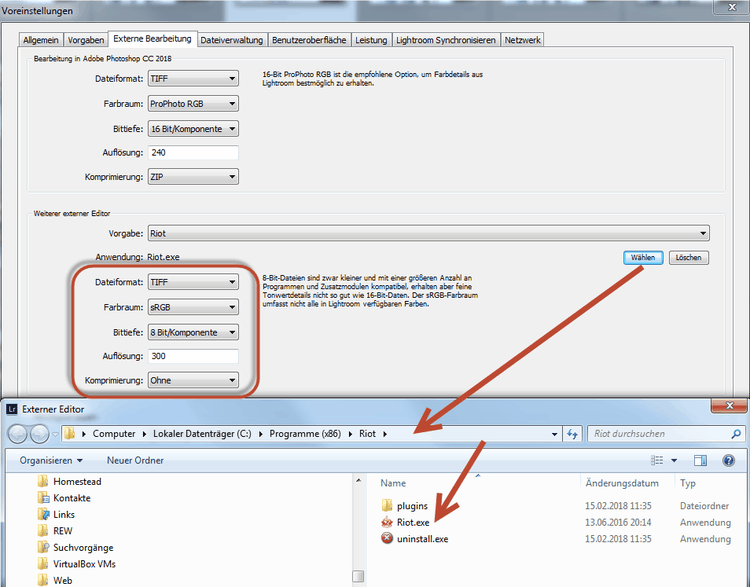The height and width of the screenshot is (587, 750).
Task: Click the Löschen button
Action: coord(689,258)
